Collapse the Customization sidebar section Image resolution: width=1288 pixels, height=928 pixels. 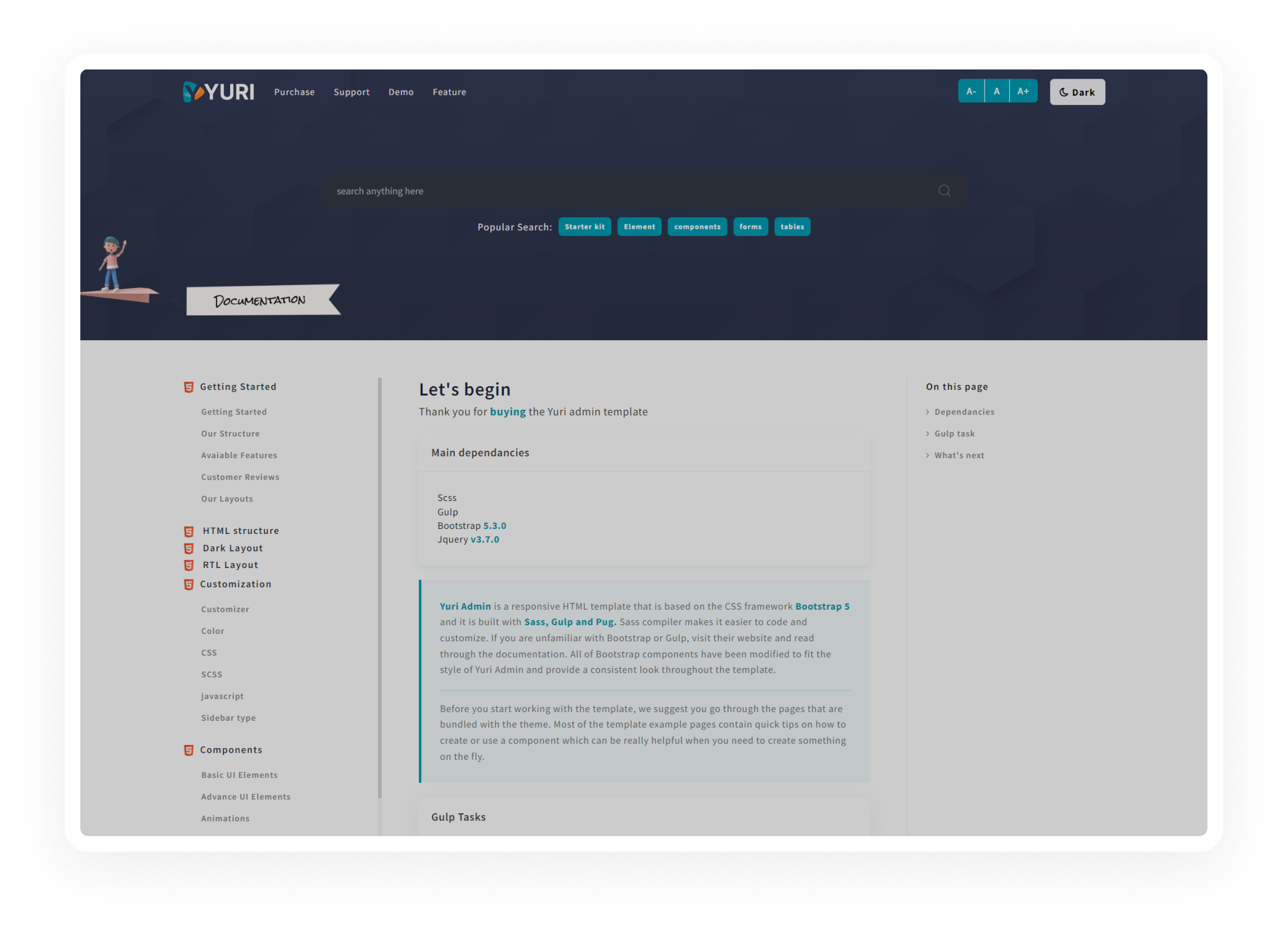236,584
